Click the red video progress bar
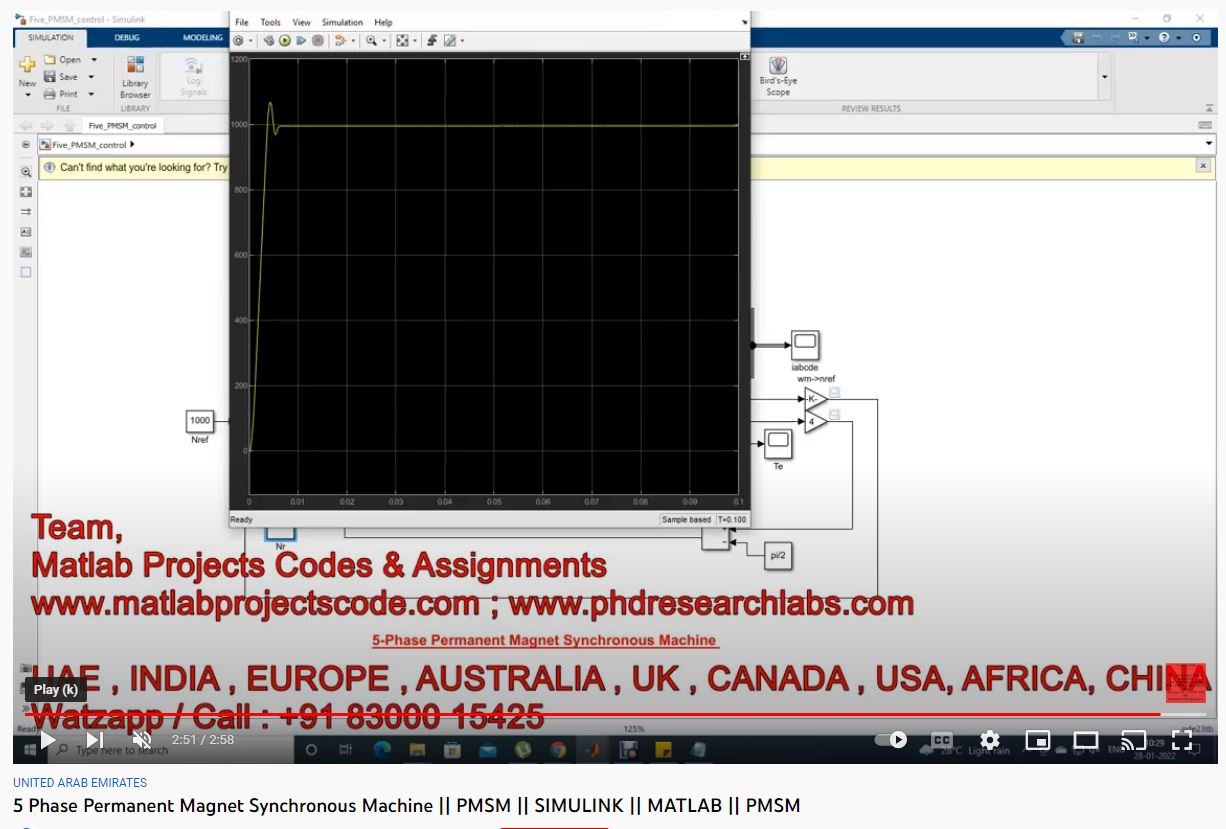Image resolution: width=1226 pixels, height=829 pixels. (x=600, y=714)
